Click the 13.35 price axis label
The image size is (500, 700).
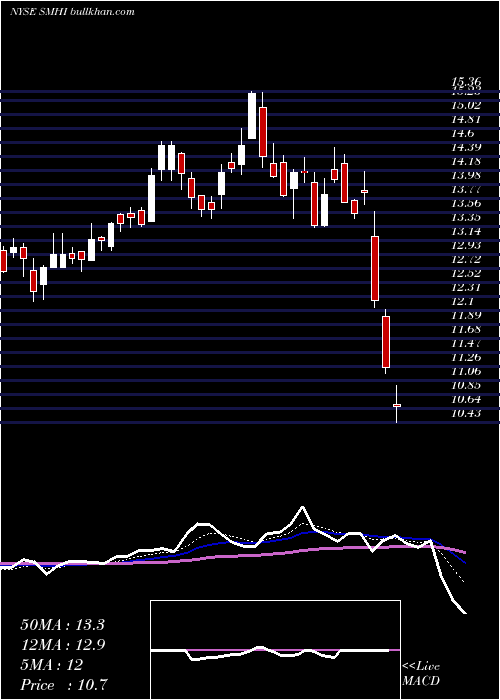coord(466,217)
